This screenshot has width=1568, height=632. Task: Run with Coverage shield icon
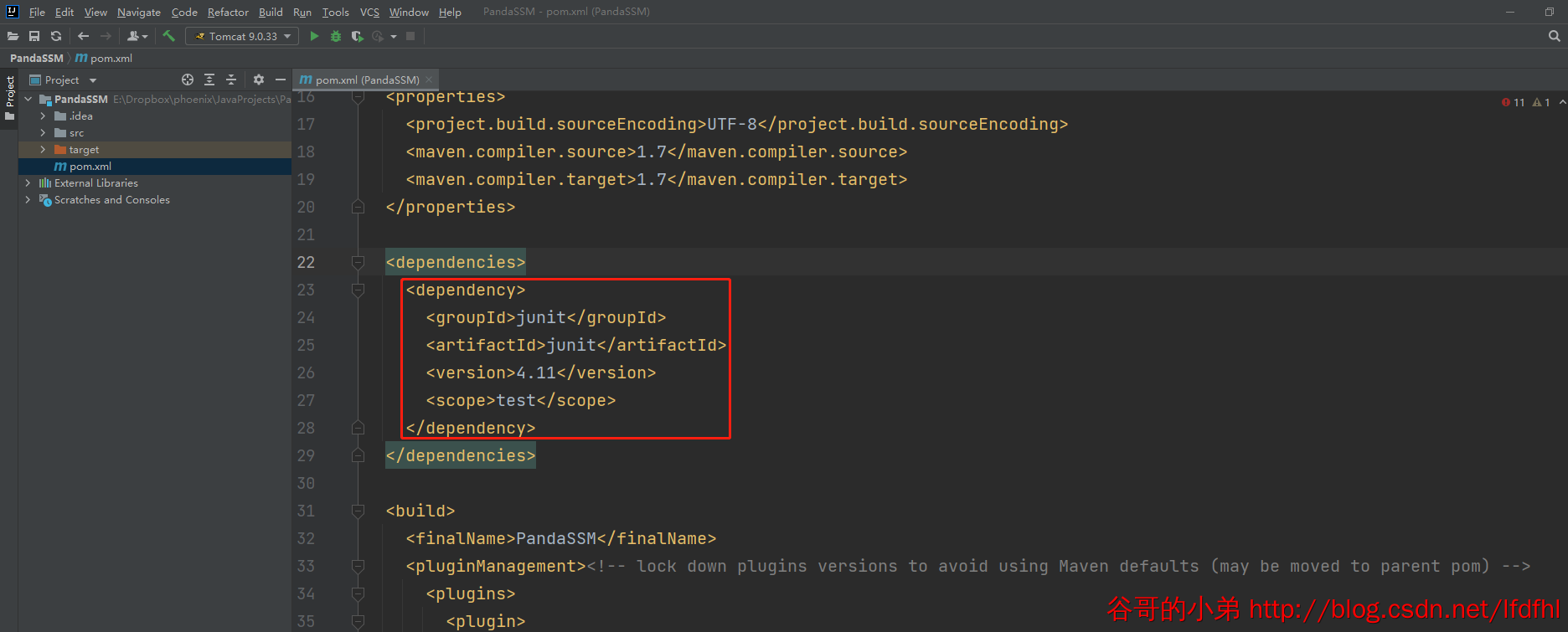(357, 36)
